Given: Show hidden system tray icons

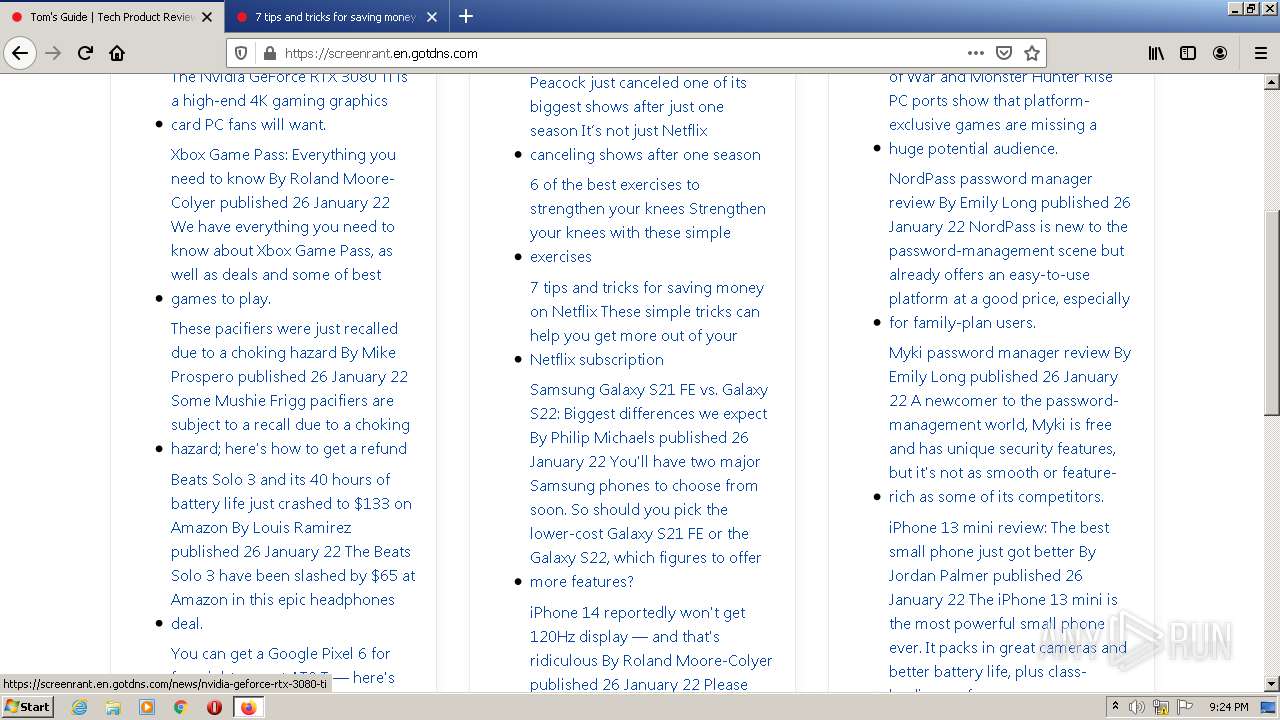Looking at the screenshot, I should tap(1115, 707).
